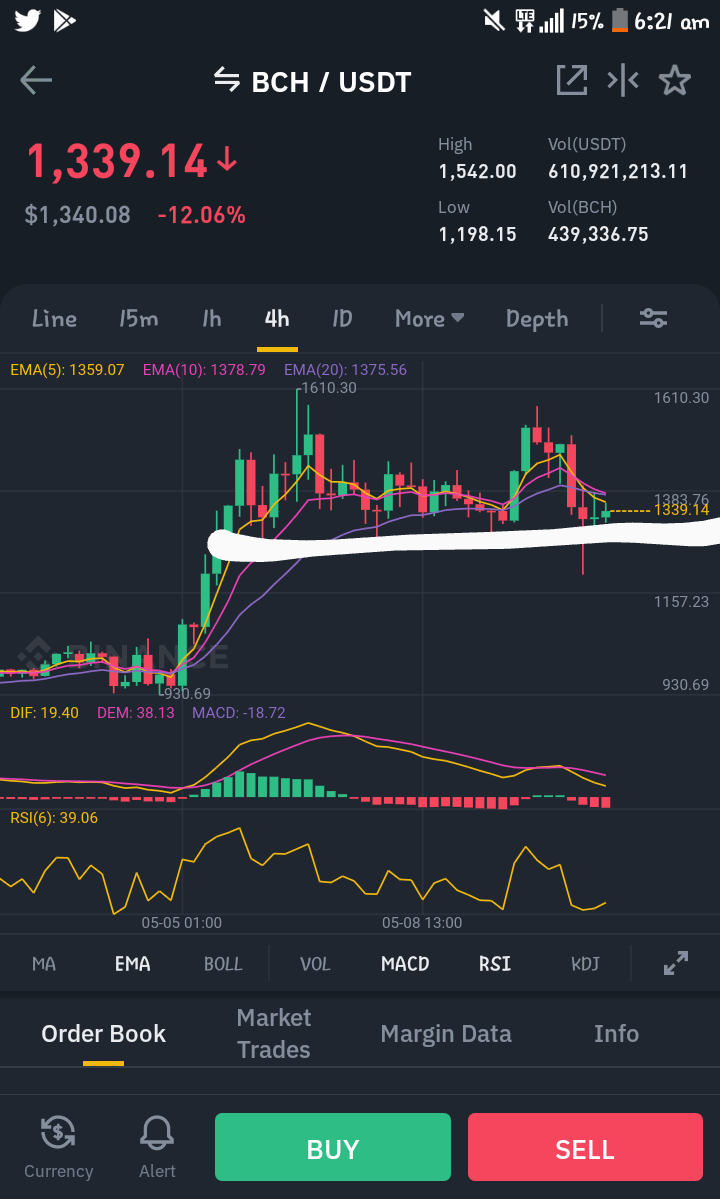Toggle the RSI indicator
This screenshot has width=720, height=1199.
(495, 963)
